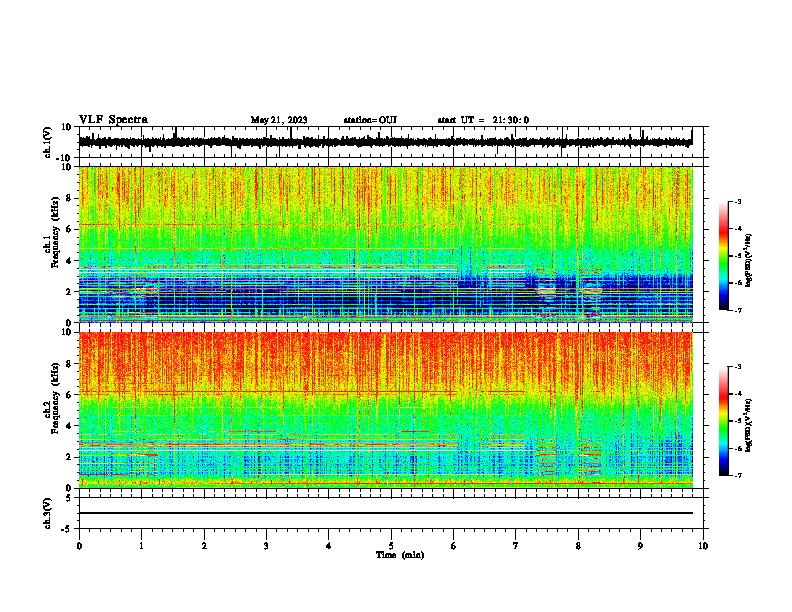Click time axis tick label "0"

[x=79, y=546]
